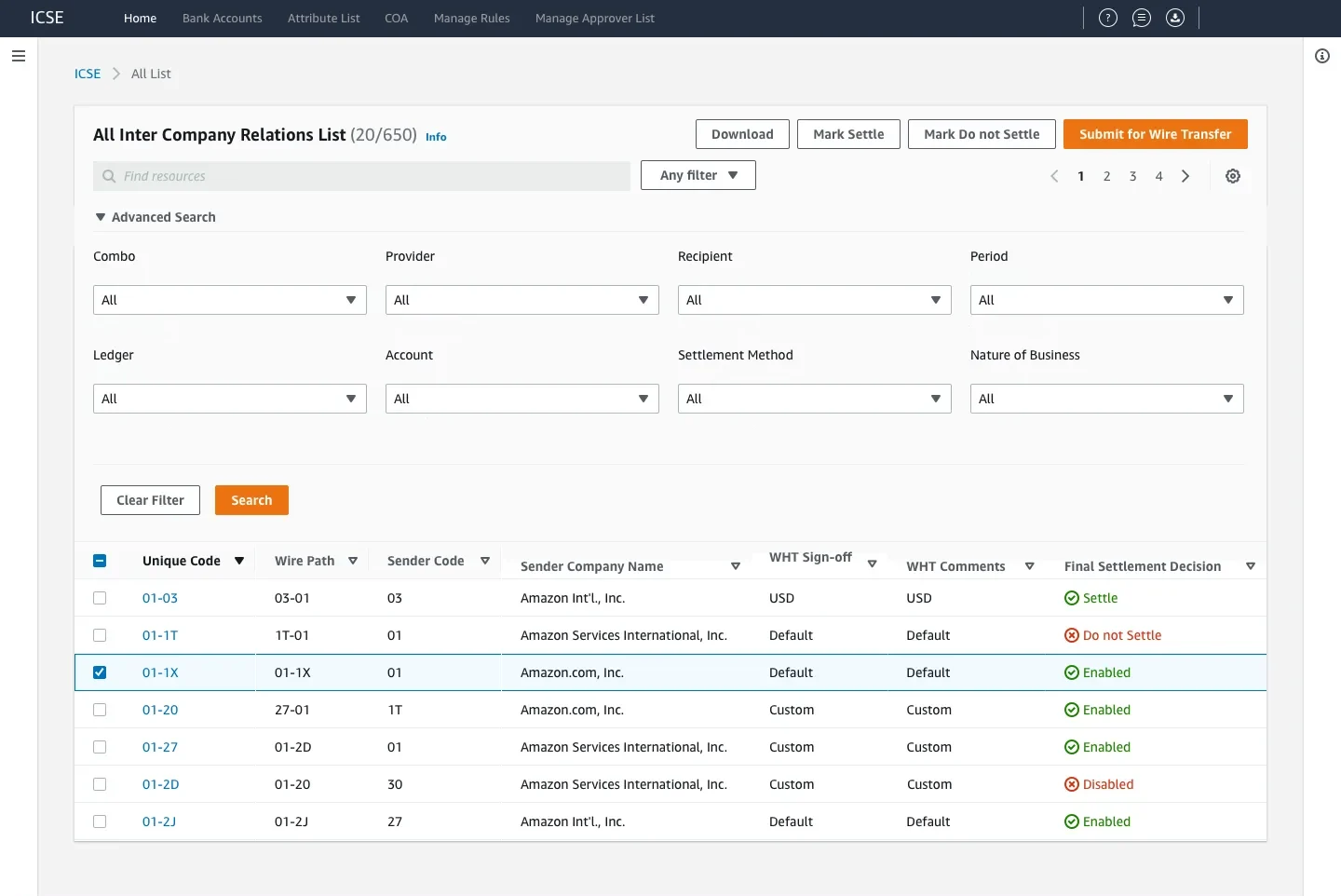Sort by Sender Code column arrow
Viewport: 1341px width, 896px height.
coord(485,561)
